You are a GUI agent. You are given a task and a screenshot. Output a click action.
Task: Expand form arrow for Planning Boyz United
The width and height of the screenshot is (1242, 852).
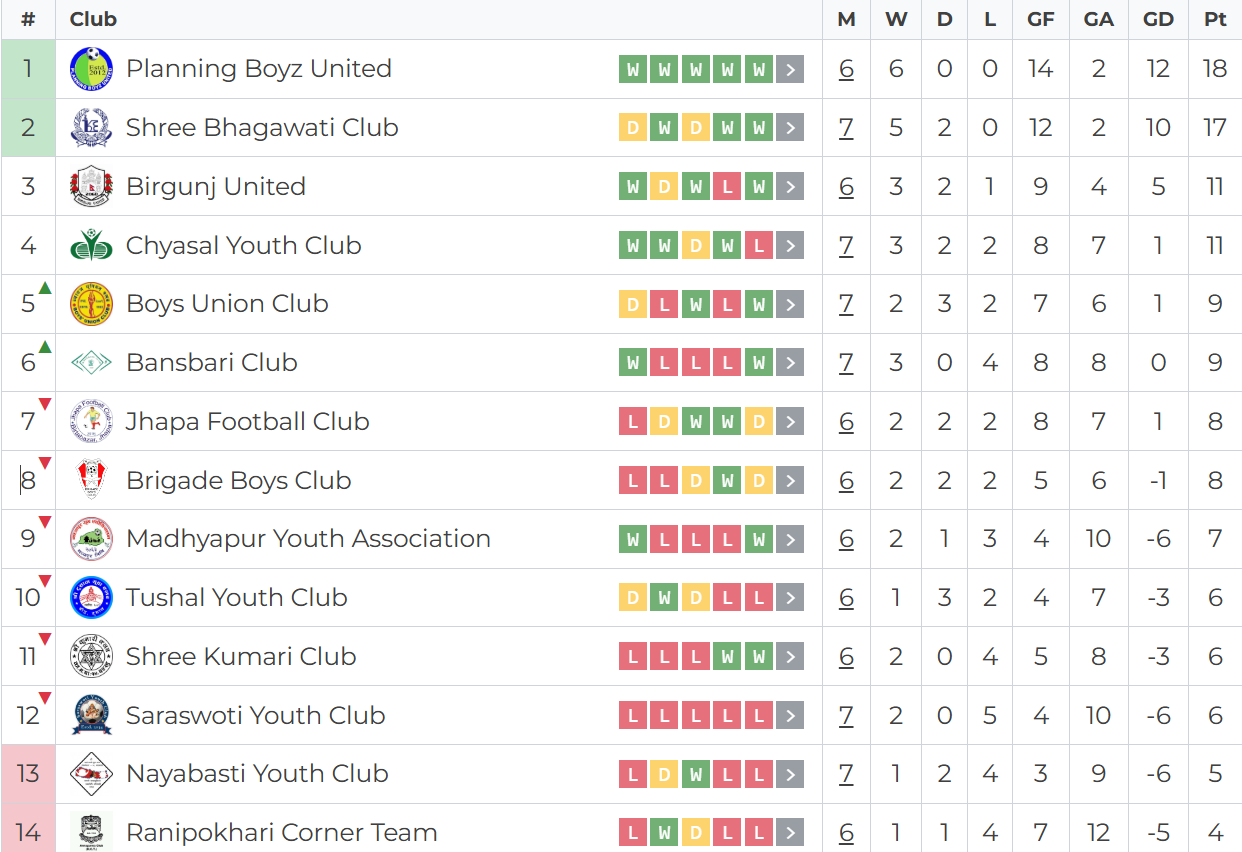[790, 69]
